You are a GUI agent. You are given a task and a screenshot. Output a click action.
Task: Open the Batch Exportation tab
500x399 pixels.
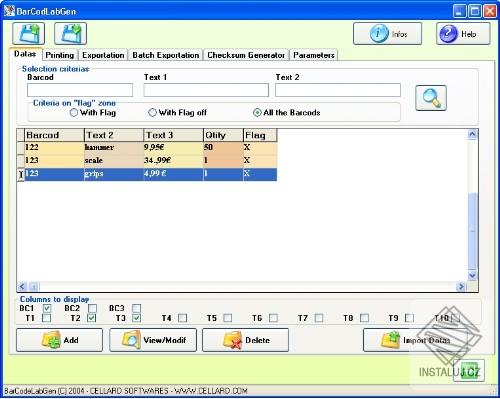coord(166,55)
